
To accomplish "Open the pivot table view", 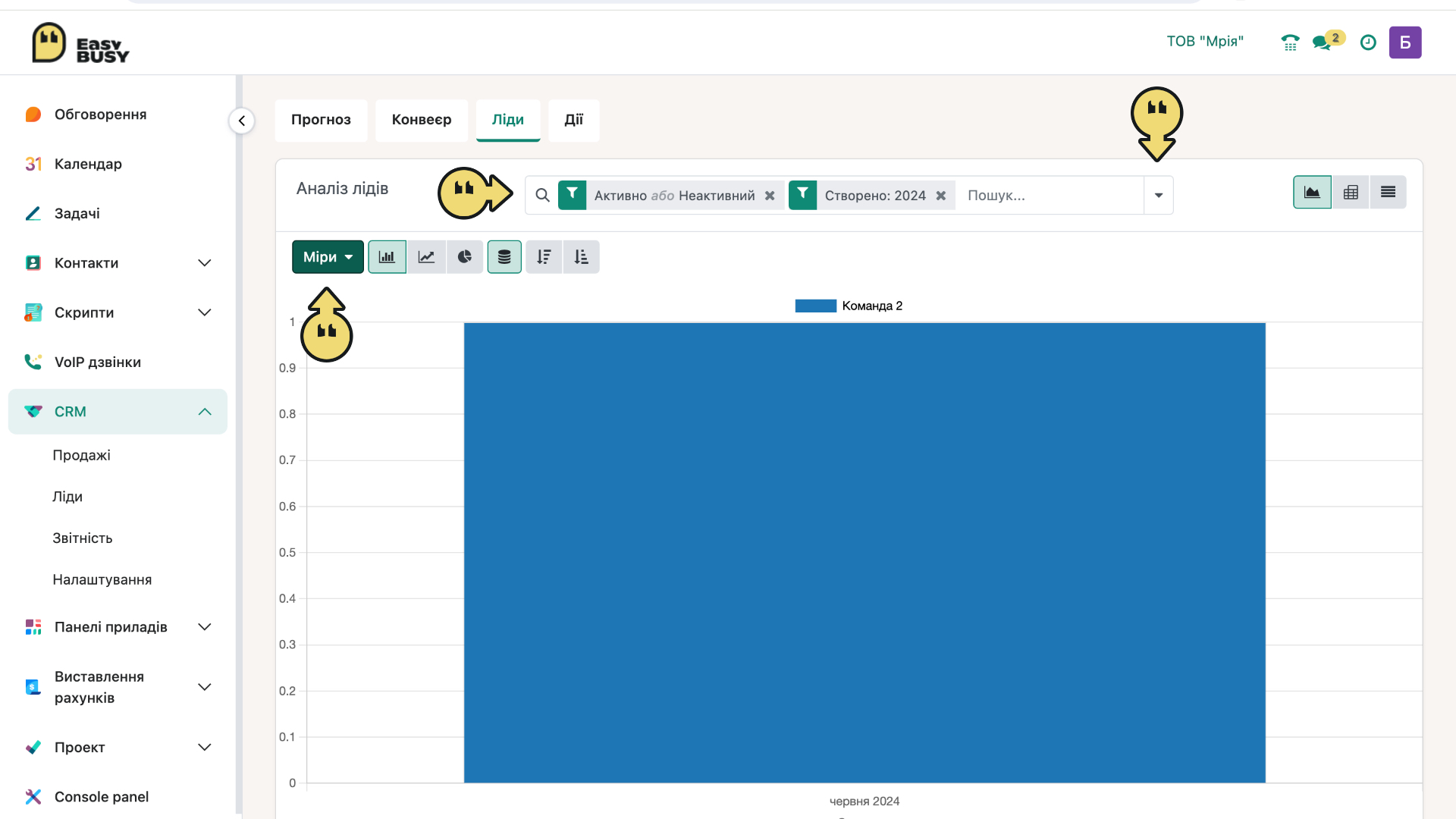I will coord(1351,193).
